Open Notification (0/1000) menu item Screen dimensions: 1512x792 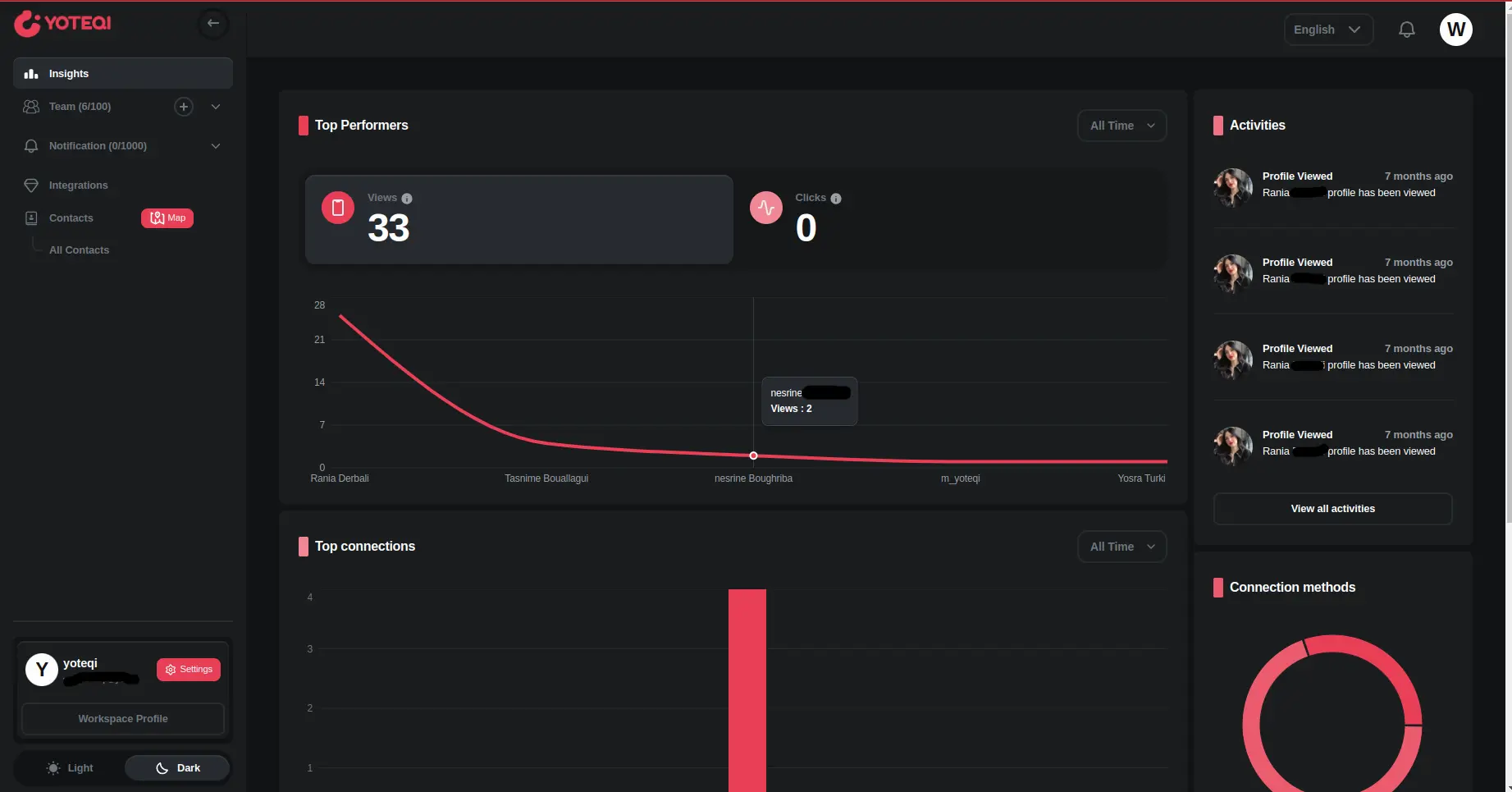tap(98, 146)
